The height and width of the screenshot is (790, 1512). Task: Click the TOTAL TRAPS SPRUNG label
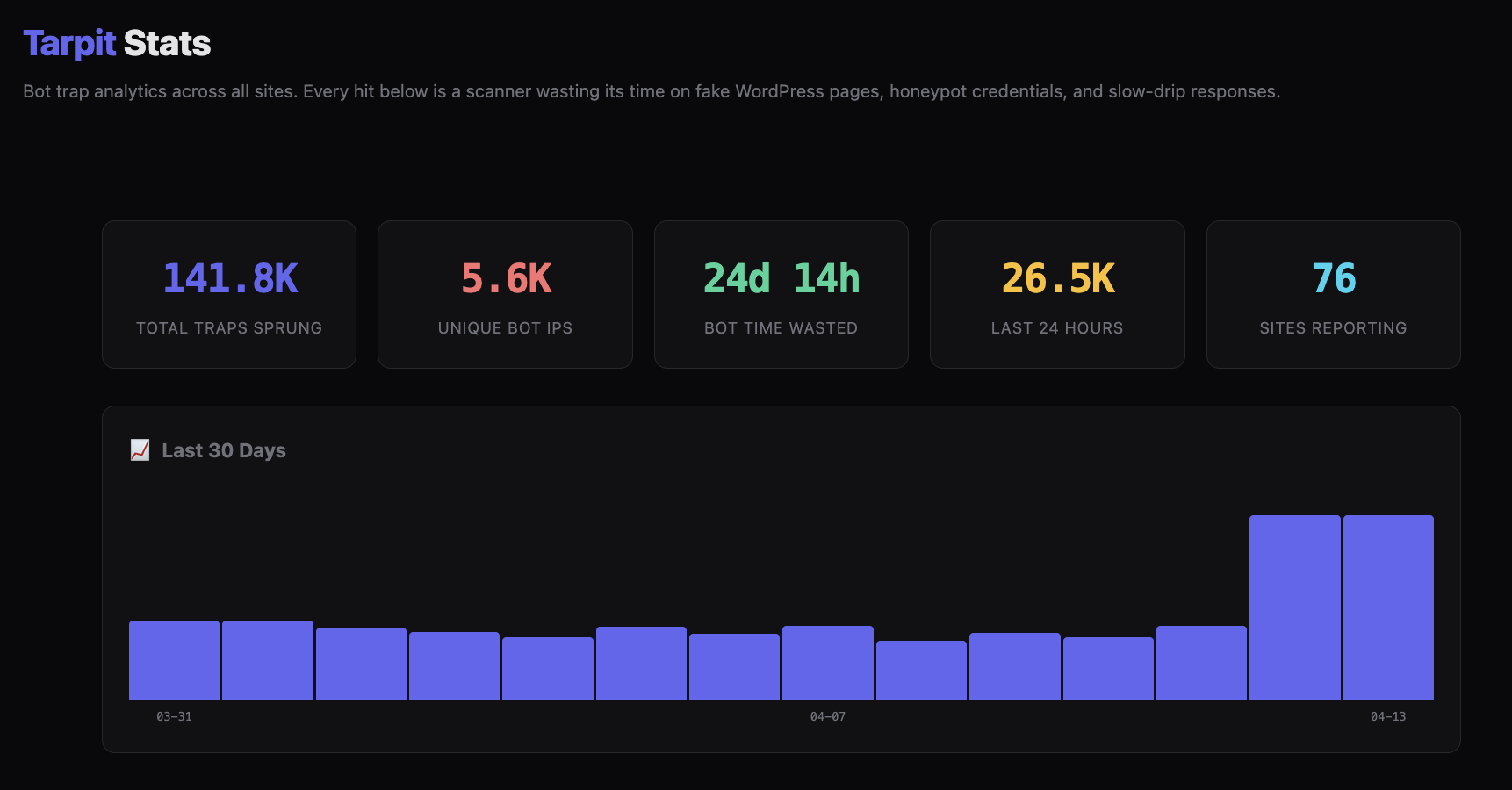coord(229,328)
